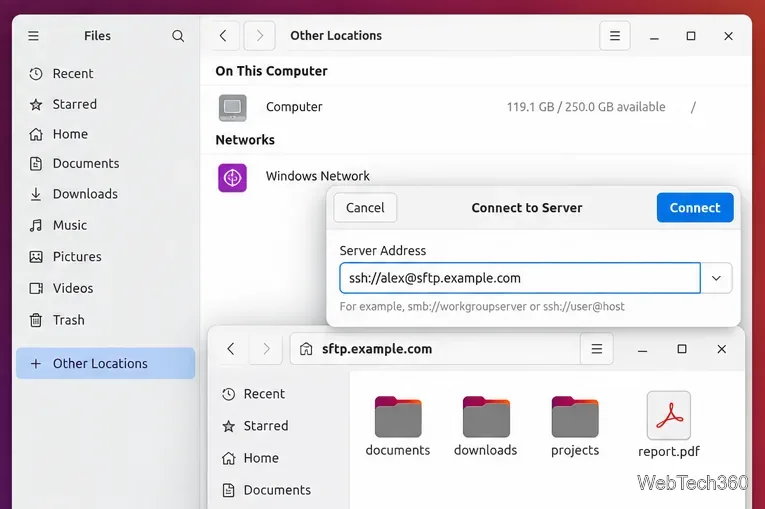Open Starred in sftp window sidebar

pyautogui.click(x=279, y=426)
